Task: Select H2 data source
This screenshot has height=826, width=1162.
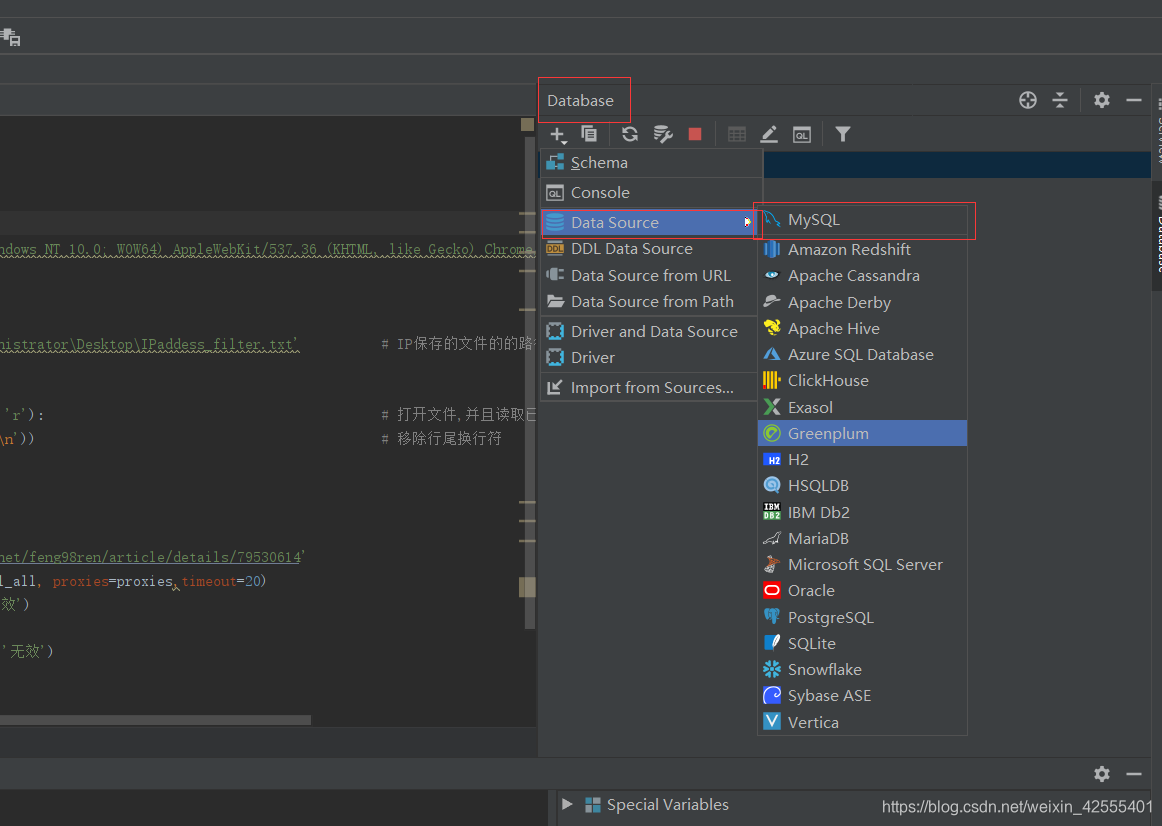Action: click(863, 459)
